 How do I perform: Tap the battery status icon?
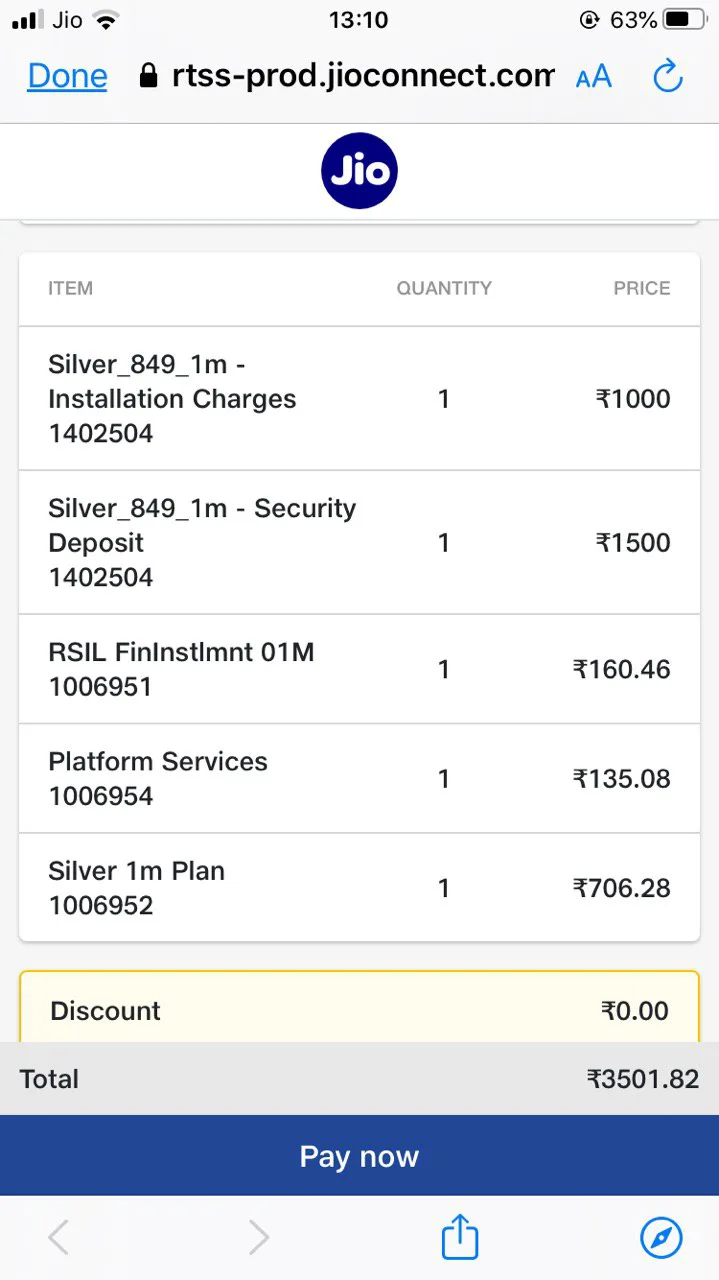[x=683, y=20]
